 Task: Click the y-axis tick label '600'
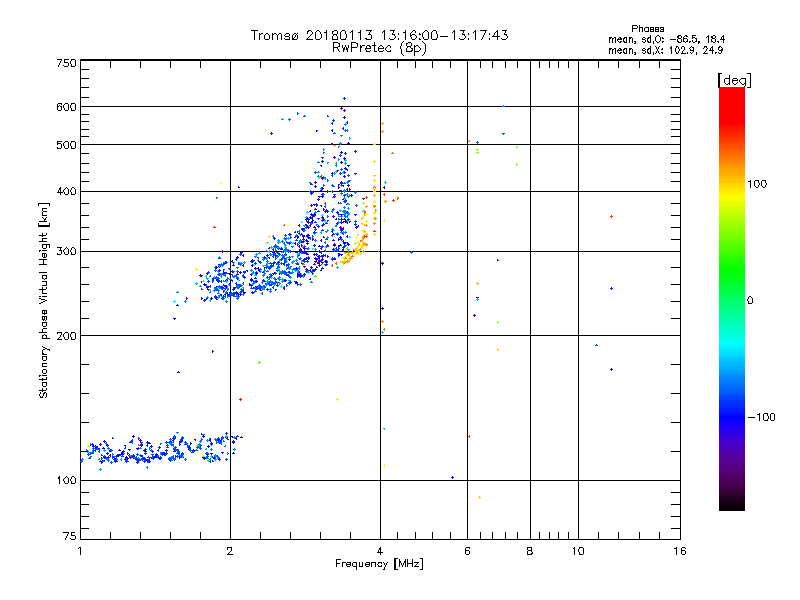pyautogui.click(x=66, y=107)
